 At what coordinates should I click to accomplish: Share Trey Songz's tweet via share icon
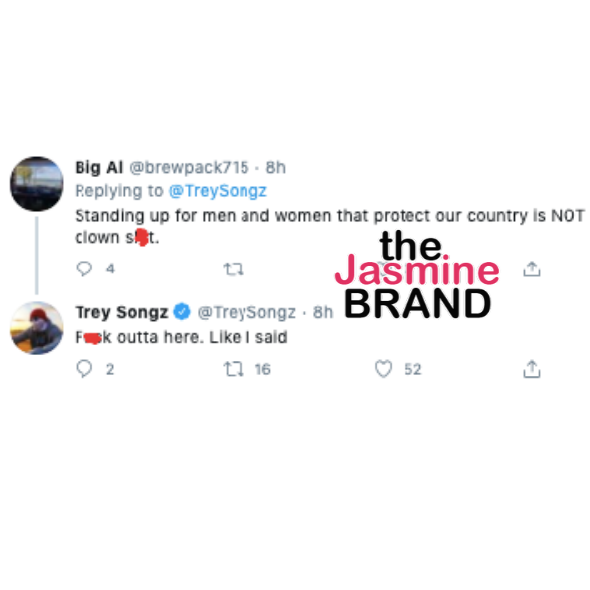click(532, 369)
